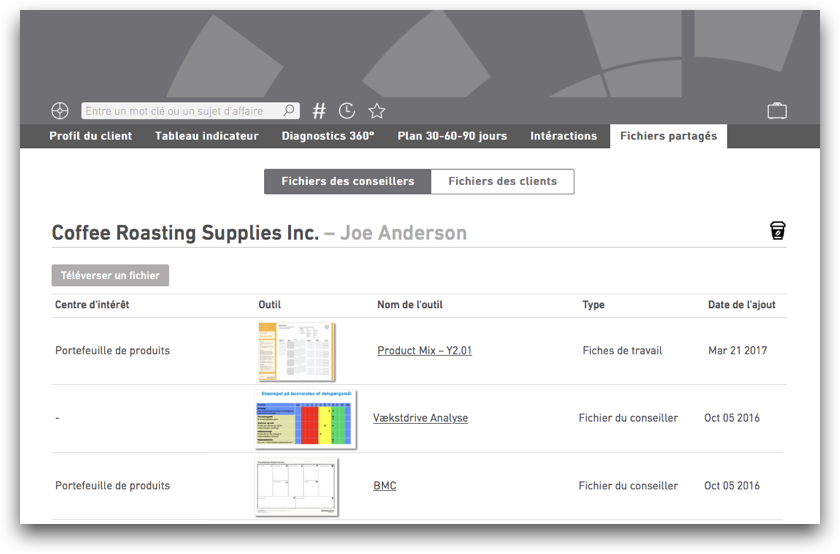Click the Vækstdrive Analyse thumbnail
840x554 pixels.
pos(305,419)
